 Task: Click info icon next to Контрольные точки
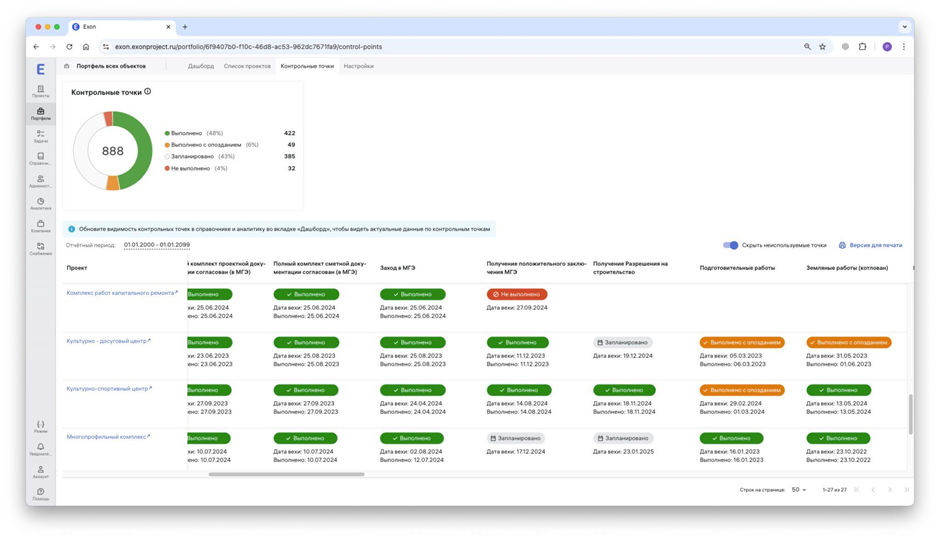pyautogui.click(x=148, y=92)
